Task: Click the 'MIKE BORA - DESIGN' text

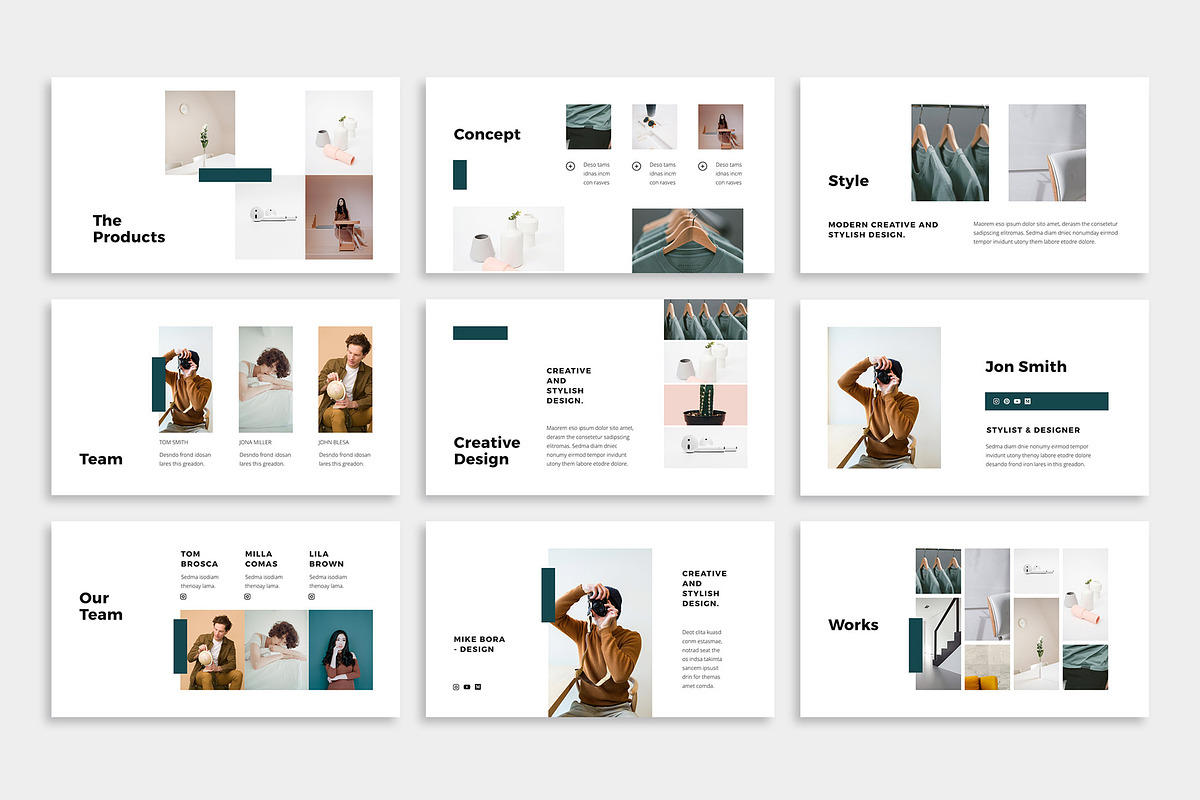Action: pos(479,644)
